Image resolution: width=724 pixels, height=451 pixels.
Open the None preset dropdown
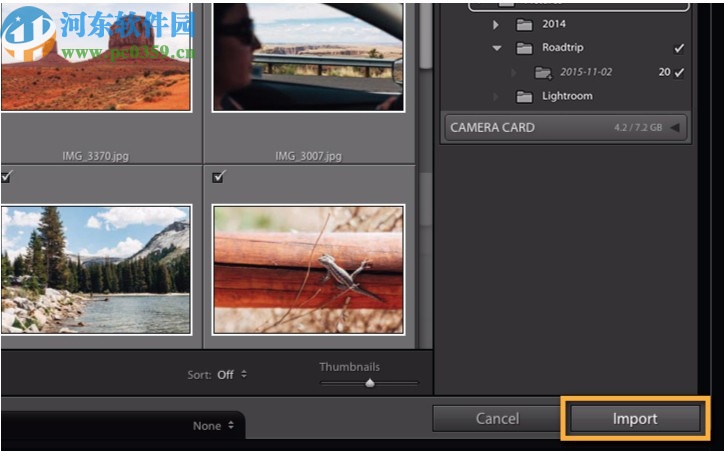(x=213, y=425)
